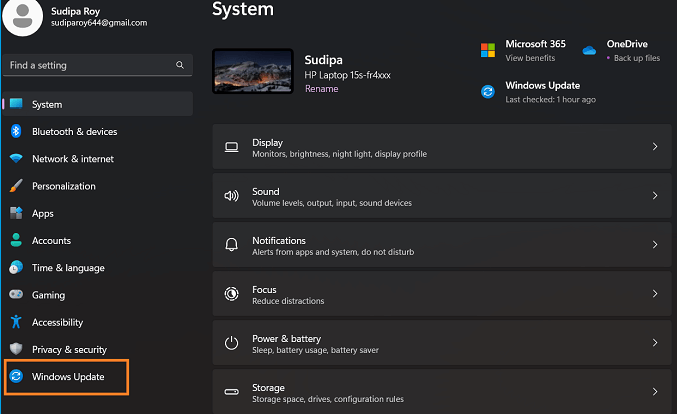Click the Privacy & security shield icon
This screenshot has height=414, width=677.
click(16, 349)
